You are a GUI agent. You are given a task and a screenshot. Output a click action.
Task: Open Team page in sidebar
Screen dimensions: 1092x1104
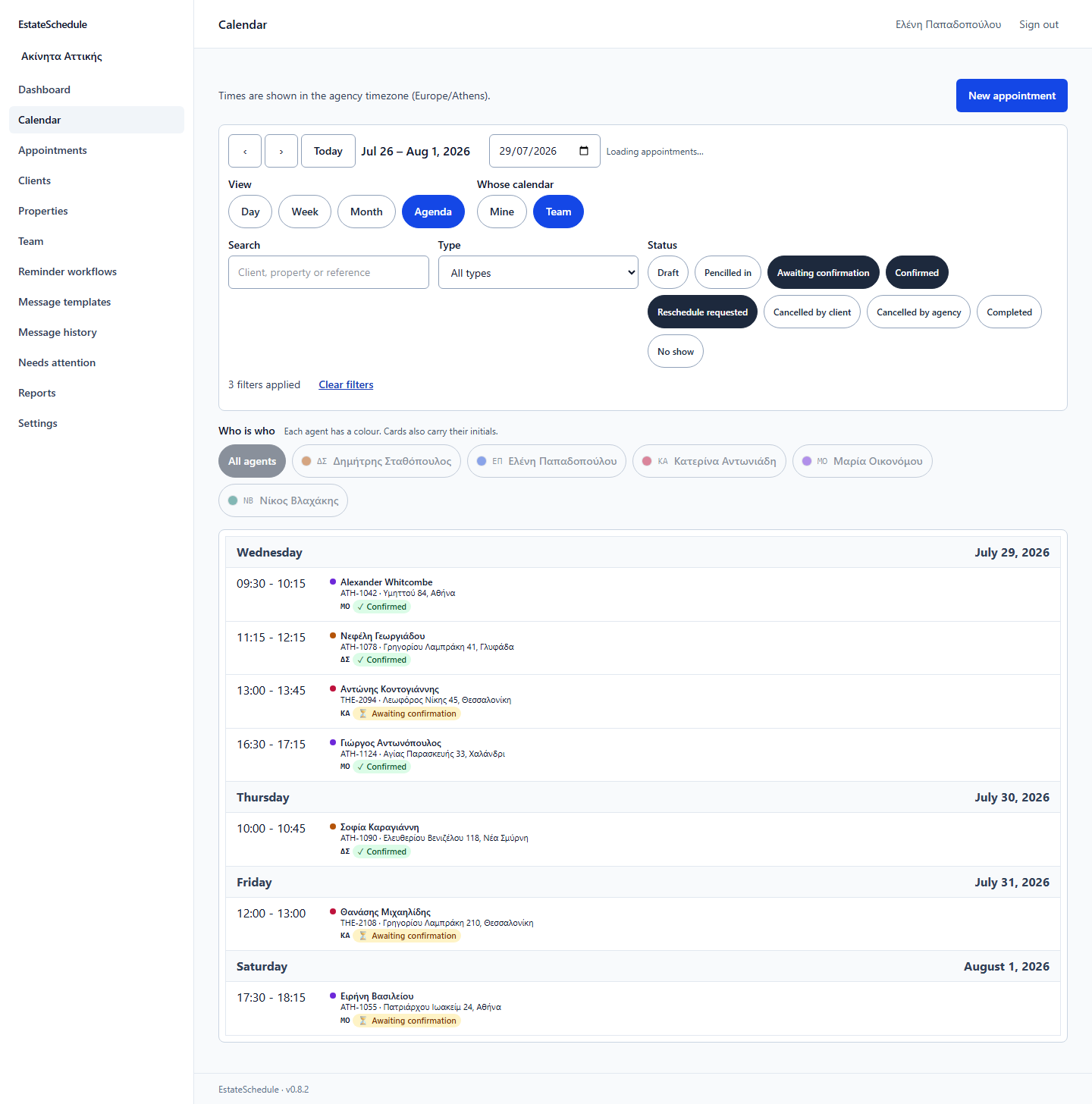pyautogui.click(x=96, y=241)
